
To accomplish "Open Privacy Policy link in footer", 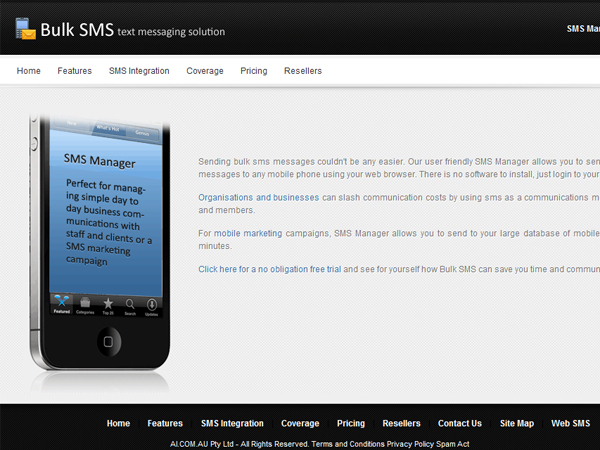I will (410, 444).
